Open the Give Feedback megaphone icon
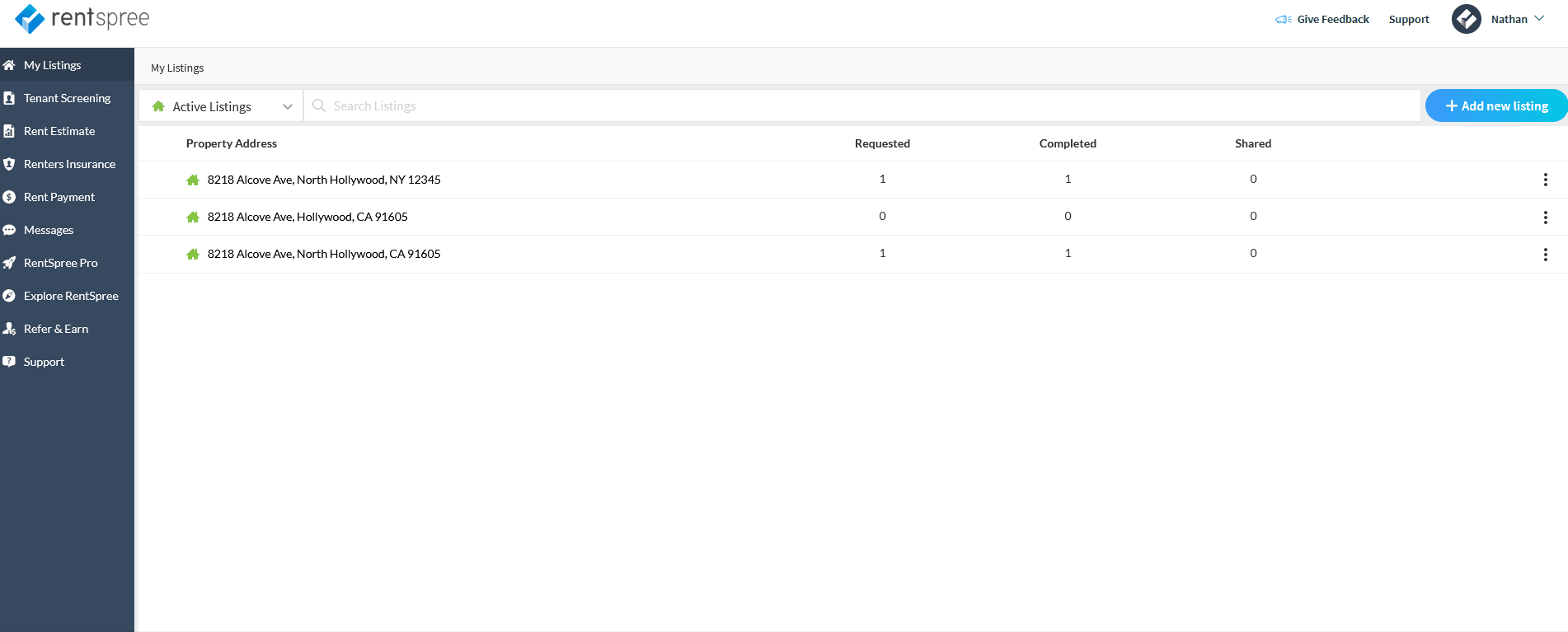The width and height of the screenshot is (1568, 632). point(1283,19)
